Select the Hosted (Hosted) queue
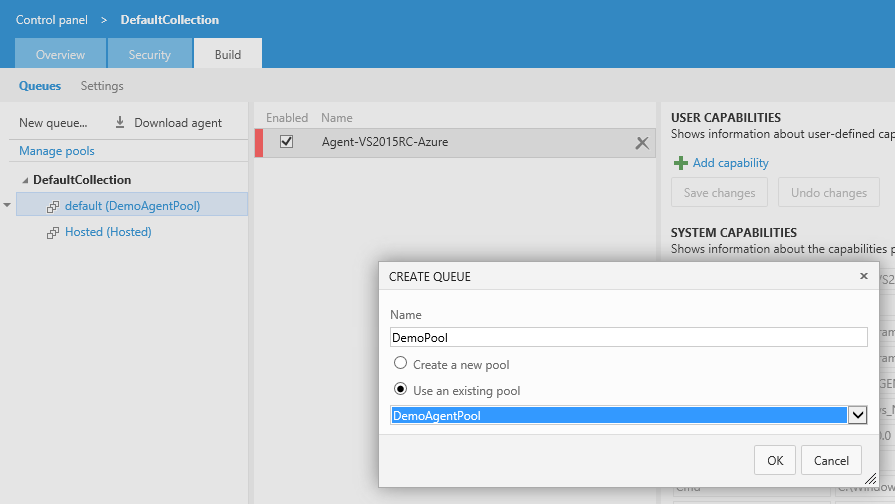 point(108,232)
